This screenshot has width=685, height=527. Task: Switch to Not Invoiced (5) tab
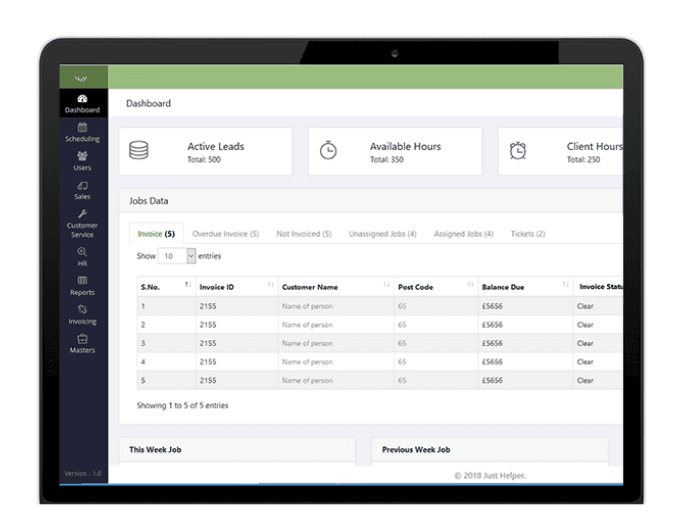click(304, 234)
